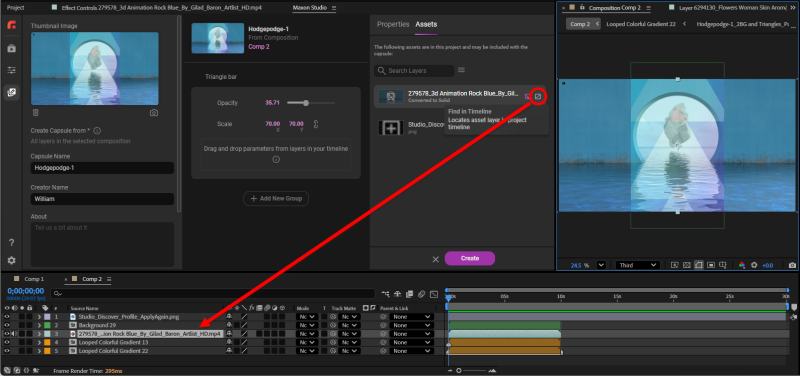Image resolution: width=800 pixels, height=376 pixels.
Task: Hide Looped Colorful Gradient 13 layer eye
Action: [7, 342]
